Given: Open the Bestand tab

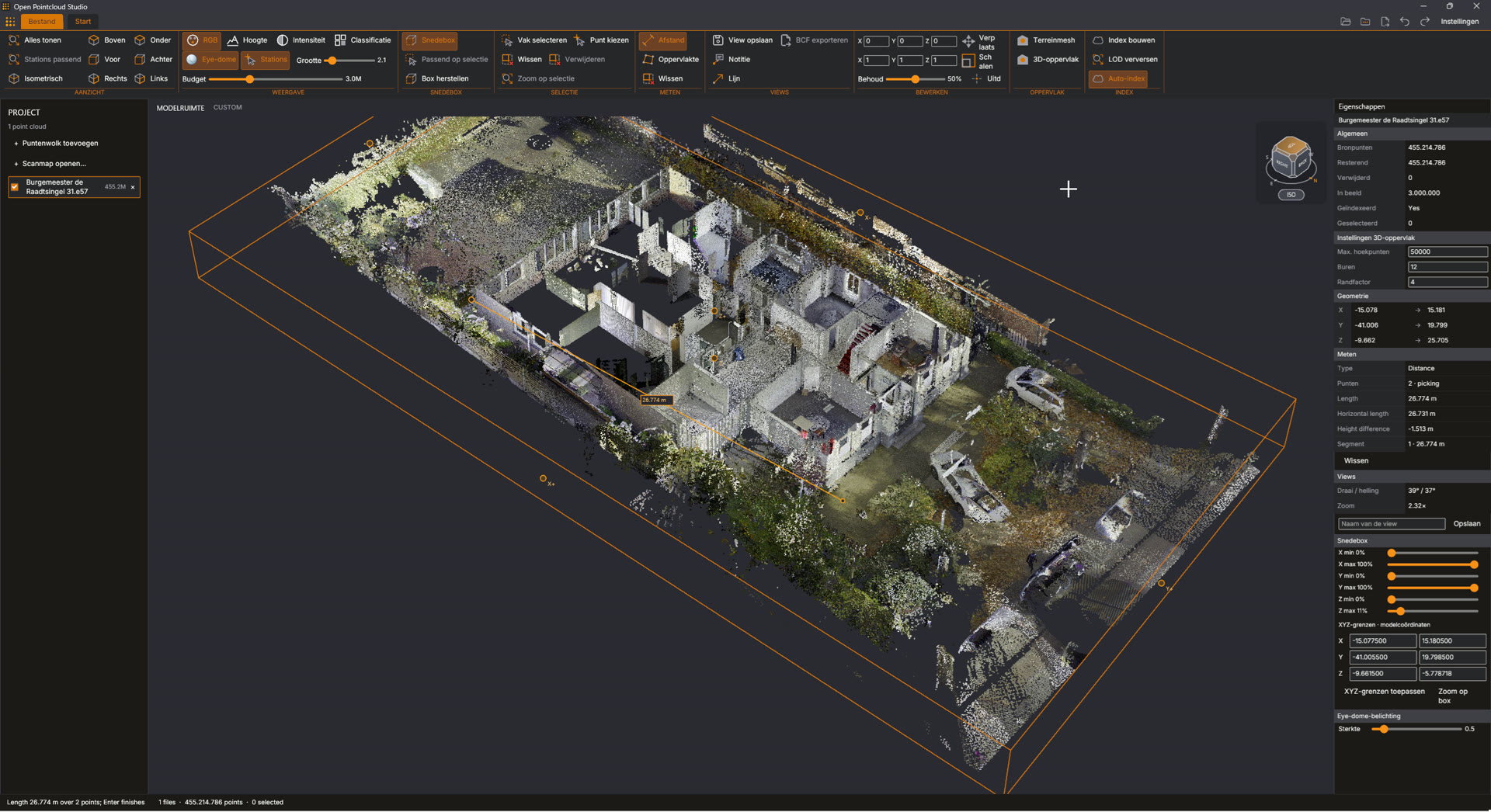Looking at the screenshot, I should coord(42,22).
